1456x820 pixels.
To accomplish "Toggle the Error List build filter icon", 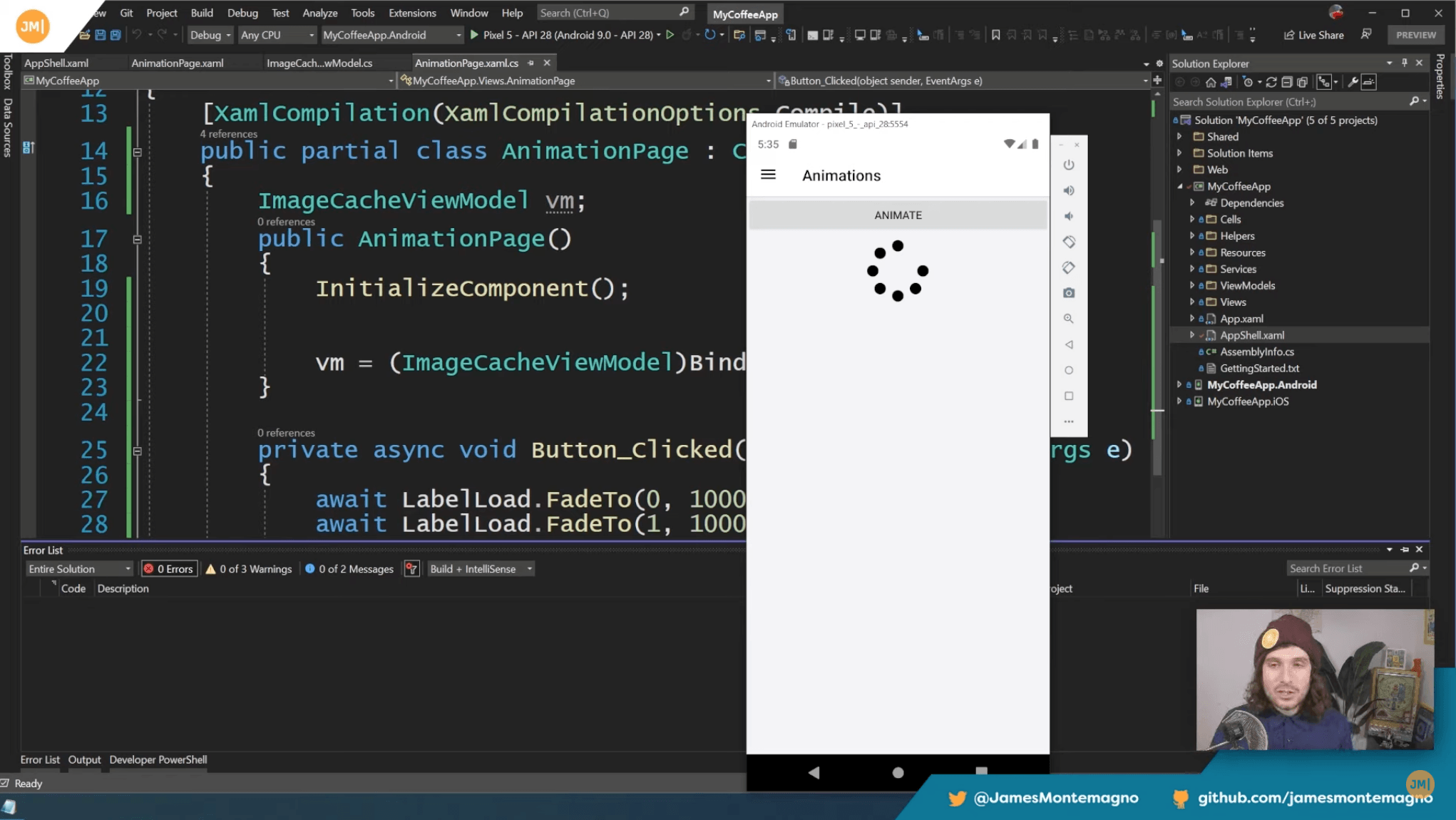I will [411, 568].
